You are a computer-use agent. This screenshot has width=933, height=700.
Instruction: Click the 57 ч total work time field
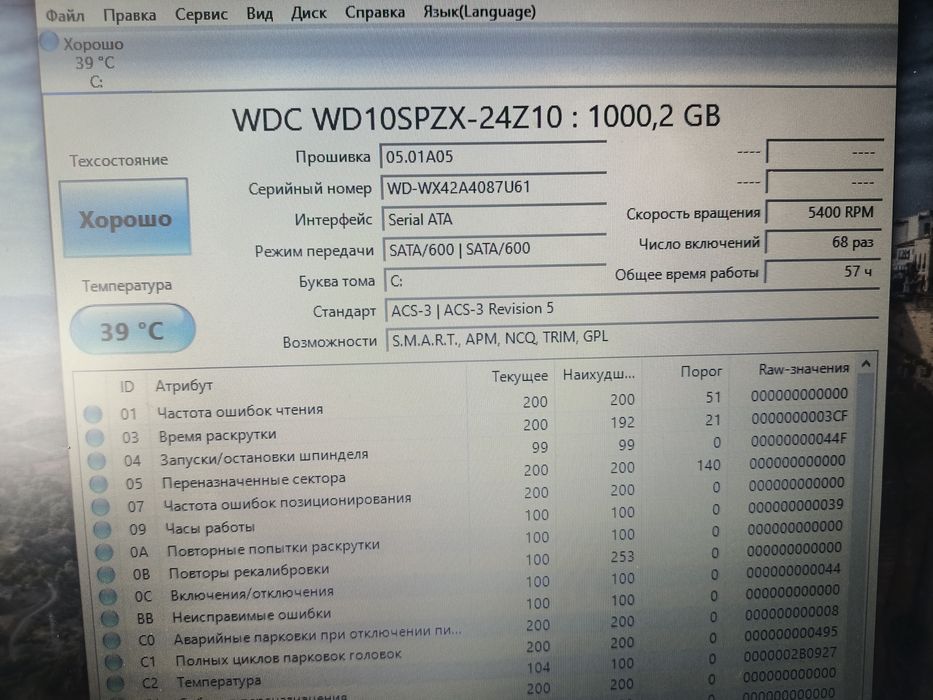point(822,271)
